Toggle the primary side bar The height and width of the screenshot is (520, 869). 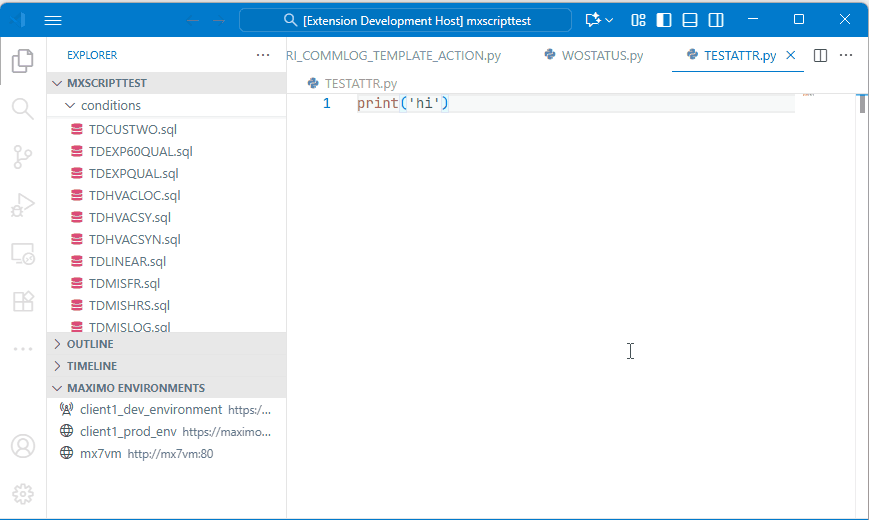pyautogui.click(x=664, y=21)
